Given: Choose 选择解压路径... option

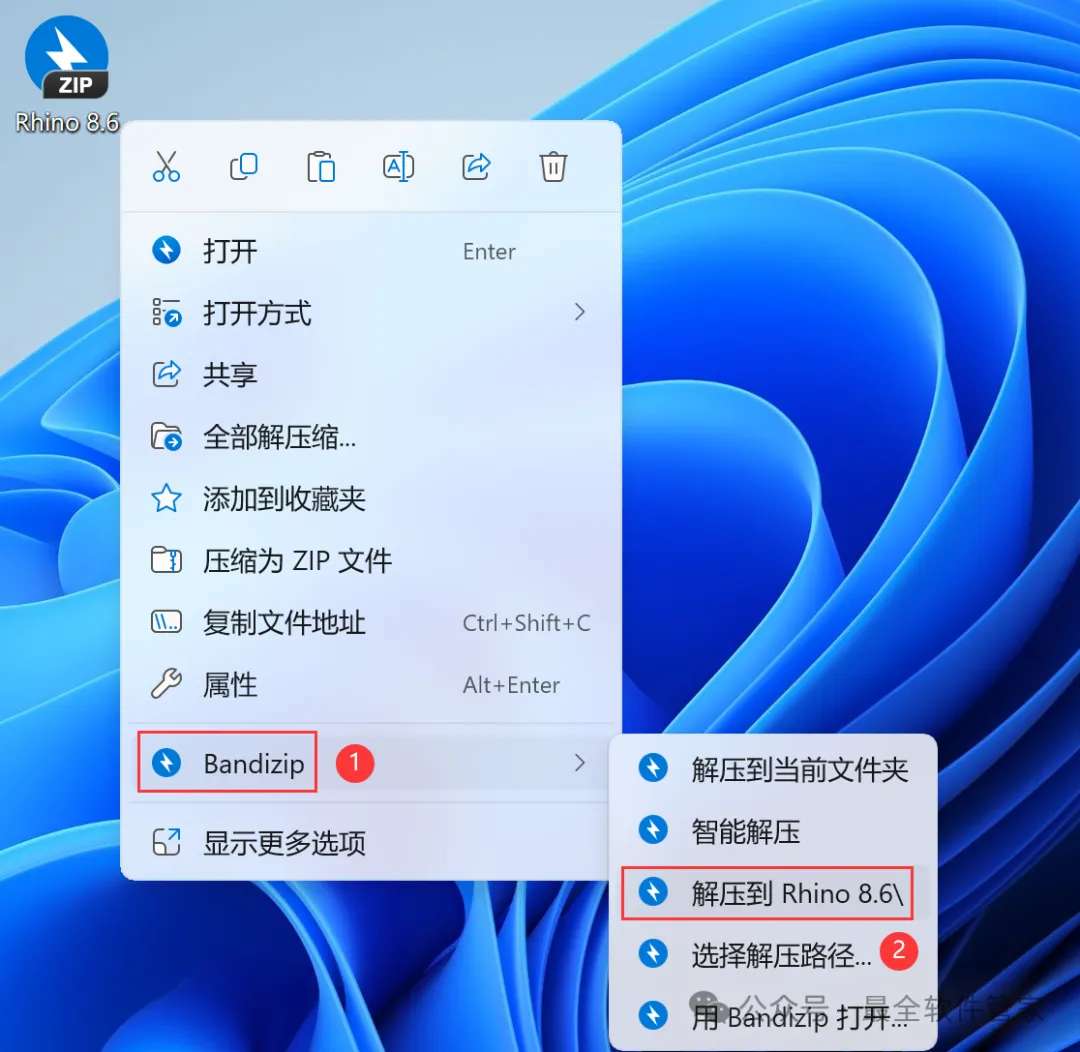Looking at the screenshot, I should [x=773, y=956].
